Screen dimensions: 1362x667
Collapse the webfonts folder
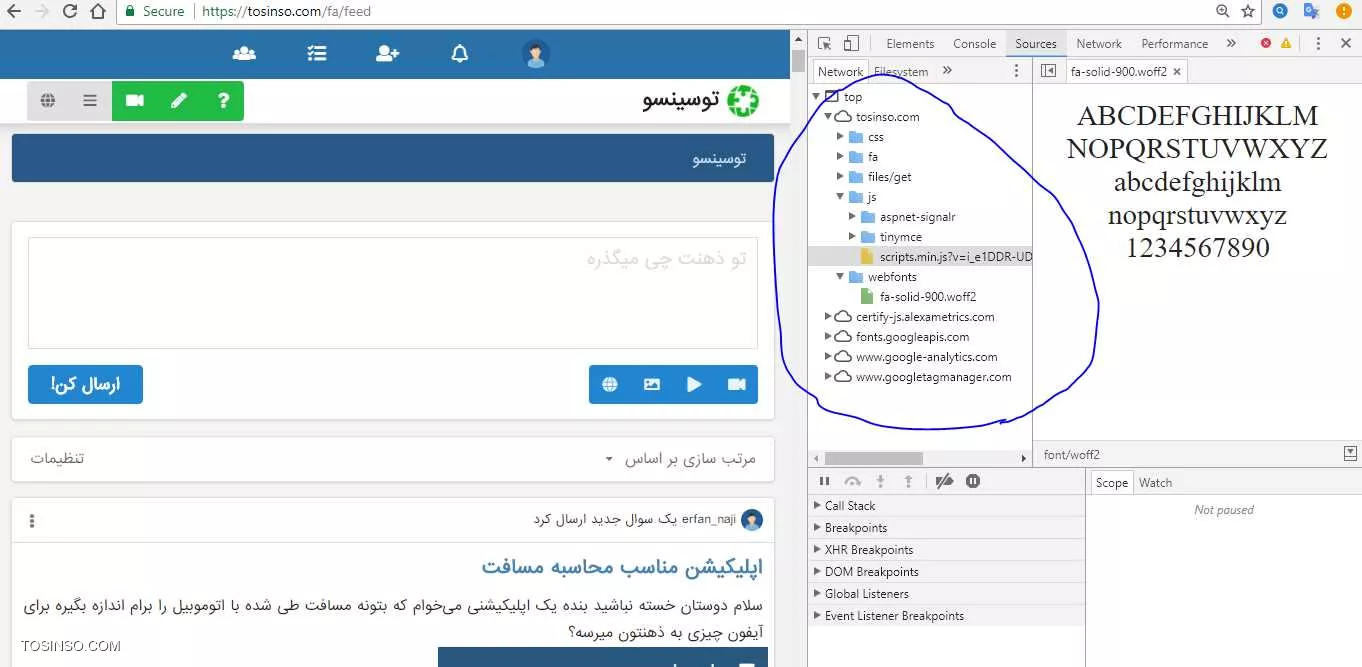841,277
